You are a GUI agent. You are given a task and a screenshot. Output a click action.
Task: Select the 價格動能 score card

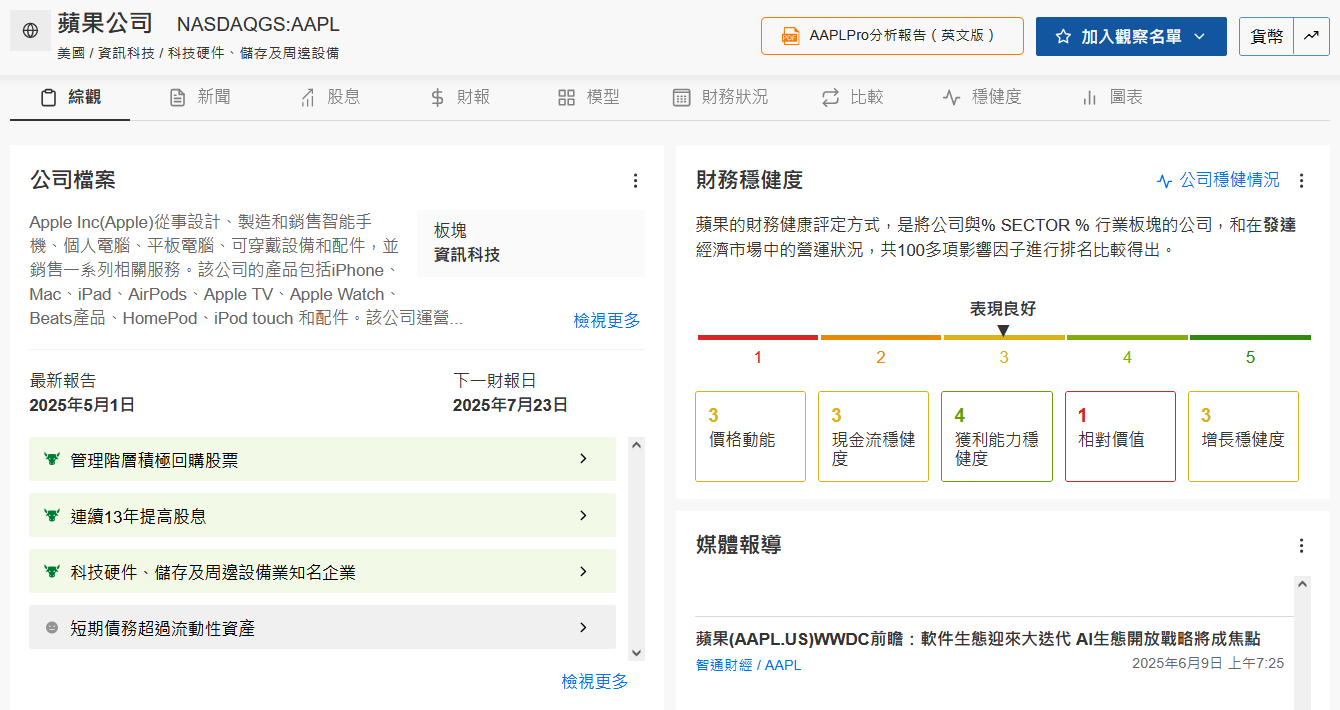(750, 436)
